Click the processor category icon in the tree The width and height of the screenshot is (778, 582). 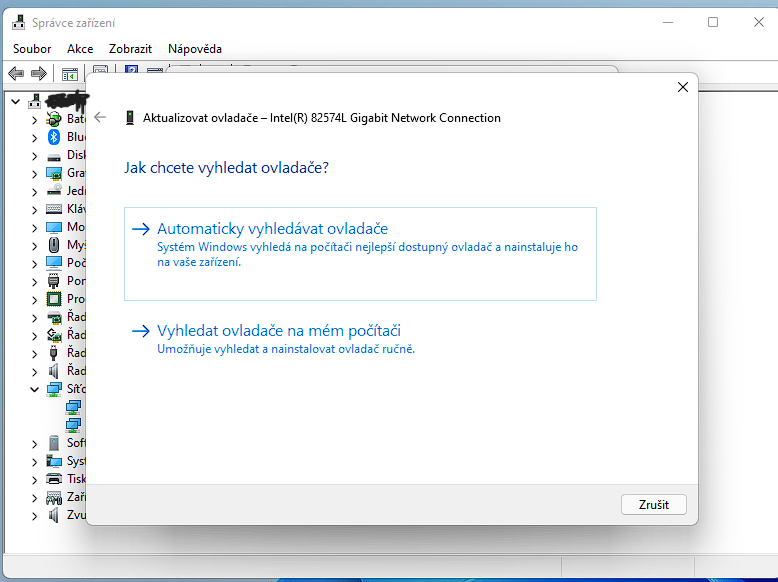[x=54, y=299]
